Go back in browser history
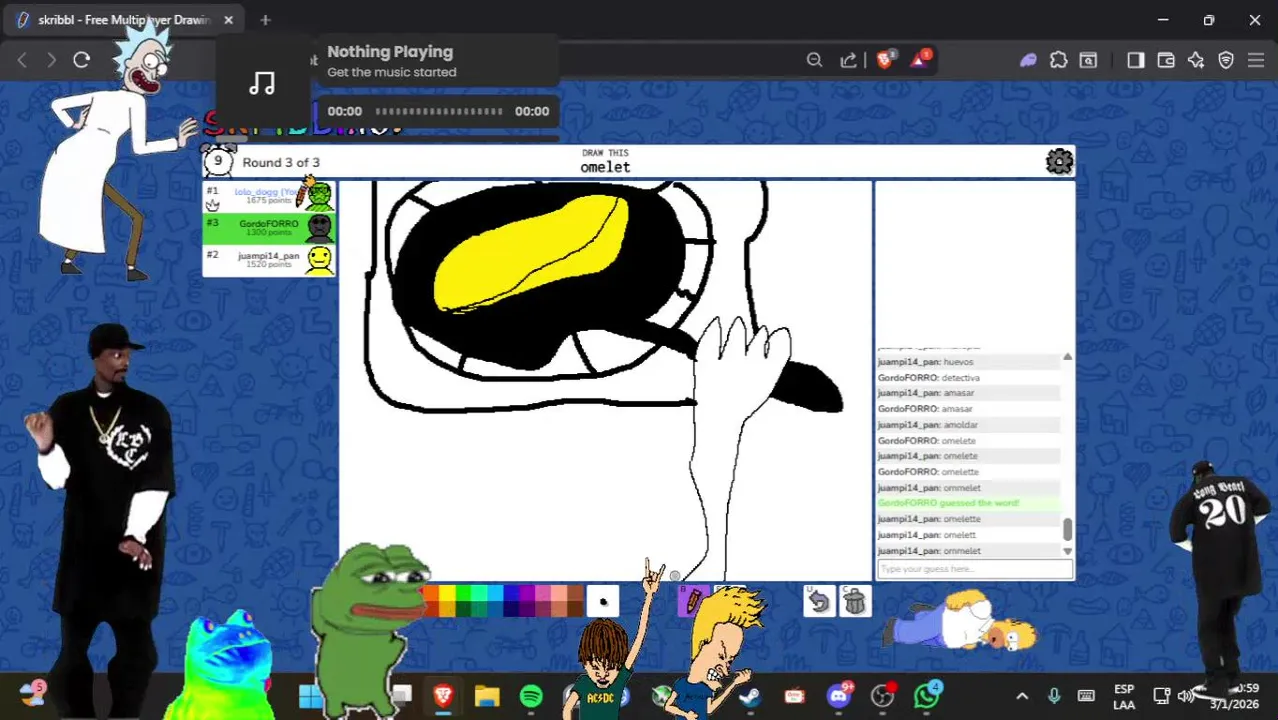Viewport: 1278px width, 720px height. coord(22,60)
